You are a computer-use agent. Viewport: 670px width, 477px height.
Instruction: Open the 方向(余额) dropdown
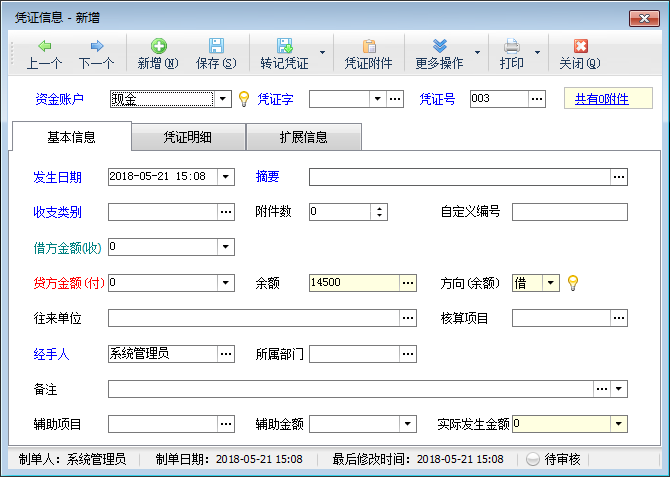tap(550, 283)
